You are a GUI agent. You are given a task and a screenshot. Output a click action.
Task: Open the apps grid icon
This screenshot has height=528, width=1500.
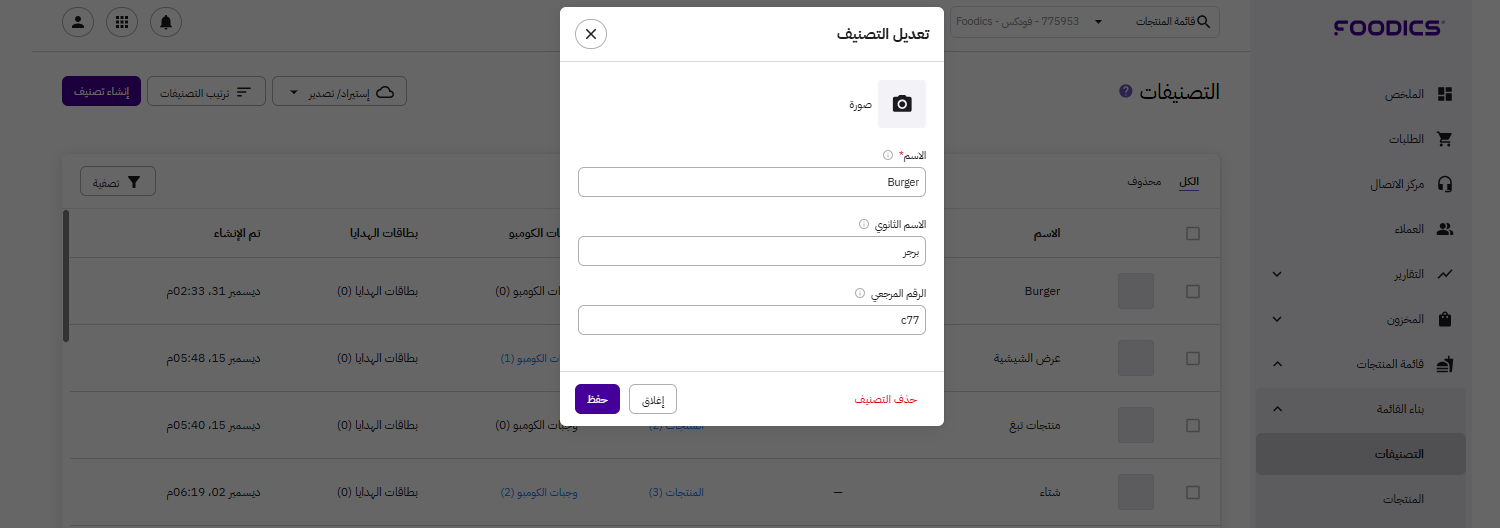[x=122, y=22]
